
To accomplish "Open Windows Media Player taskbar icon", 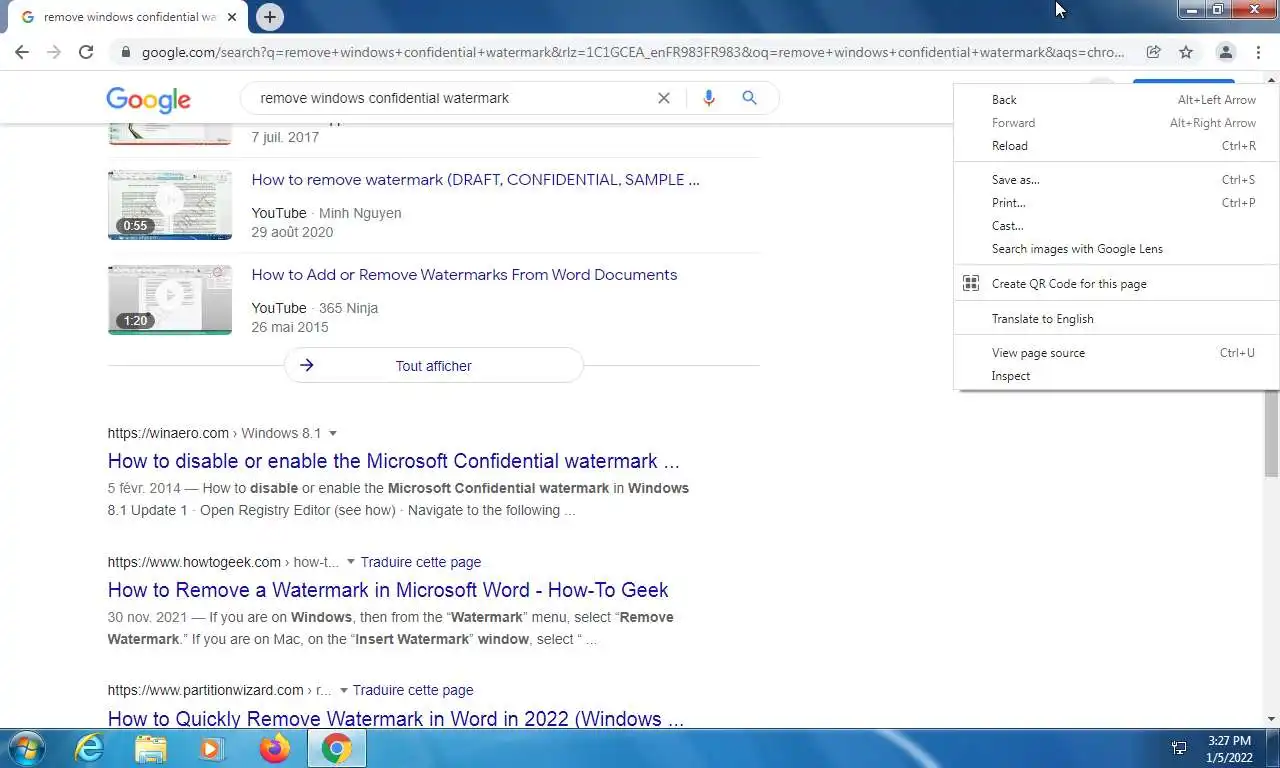I will point(211,748).
